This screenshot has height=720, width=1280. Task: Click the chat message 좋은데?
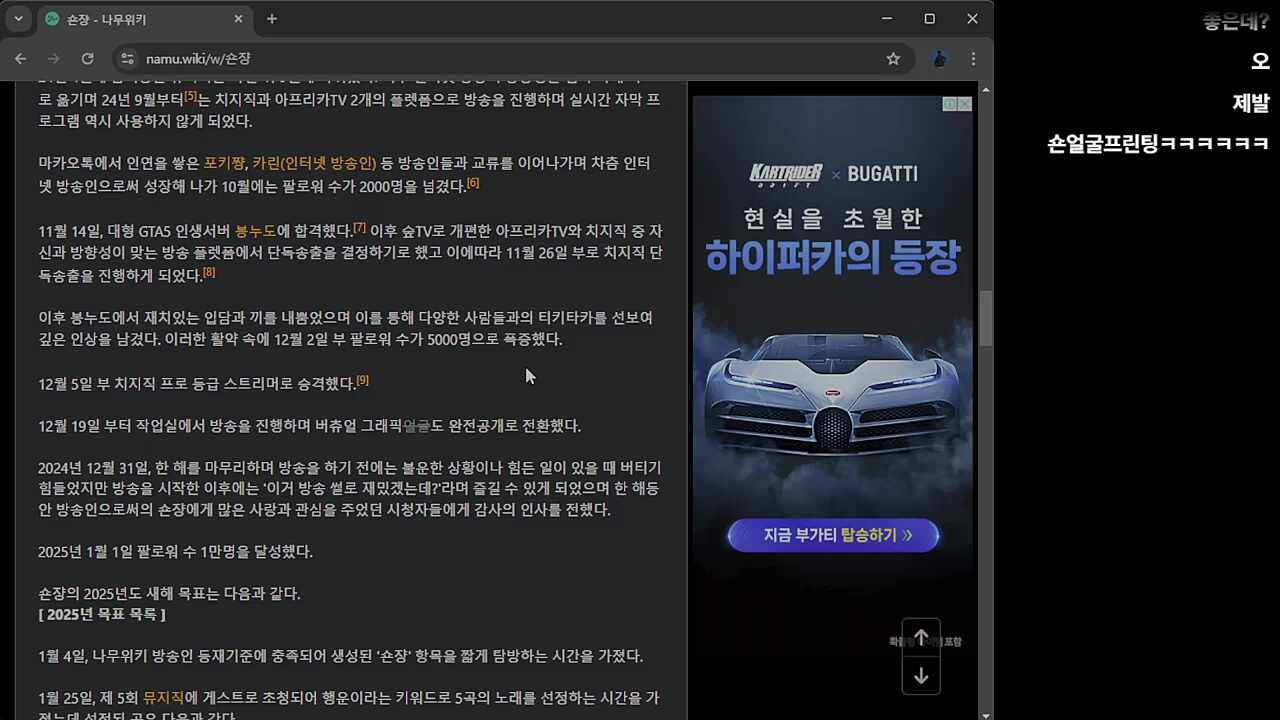(1236, 22)
